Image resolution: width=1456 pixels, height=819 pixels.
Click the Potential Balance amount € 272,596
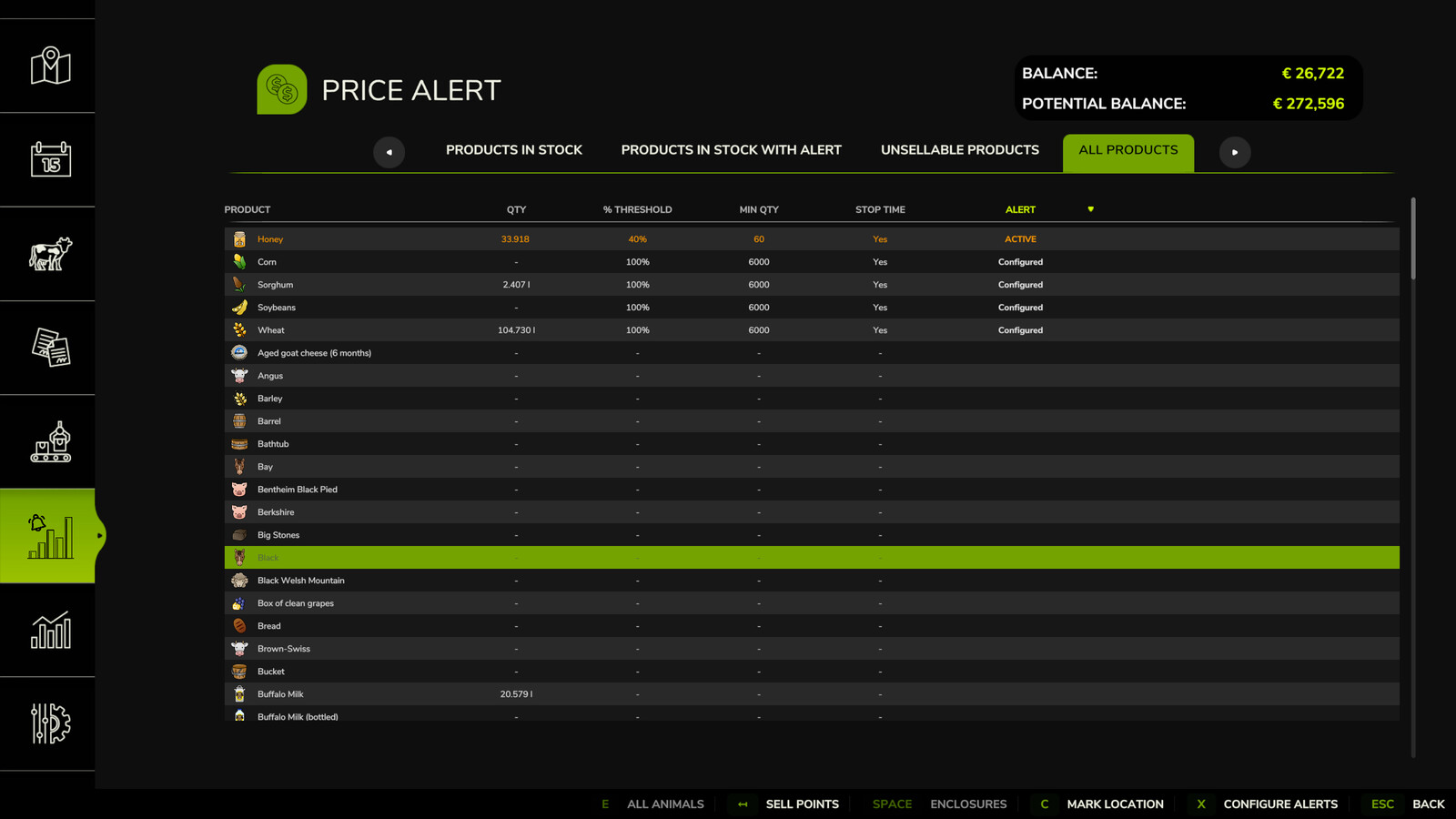(x=1308, y=104)
